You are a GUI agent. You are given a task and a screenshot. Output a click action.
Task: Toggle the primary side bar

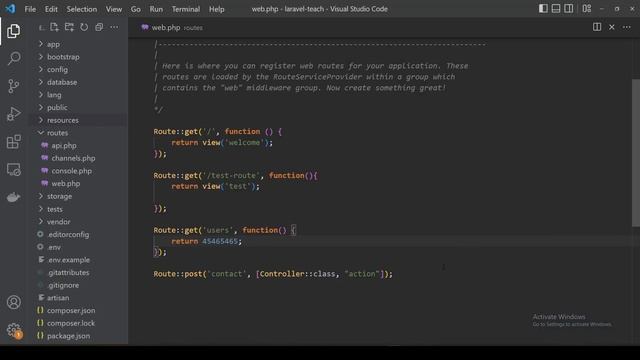click(543, 9)
